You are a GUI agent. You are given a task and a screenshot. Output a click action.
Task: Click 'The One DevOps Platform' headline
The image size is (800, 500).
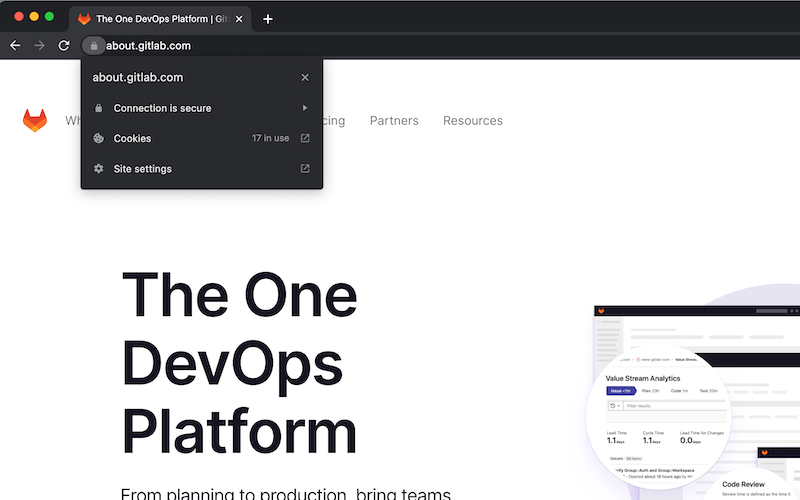[239, 363]
